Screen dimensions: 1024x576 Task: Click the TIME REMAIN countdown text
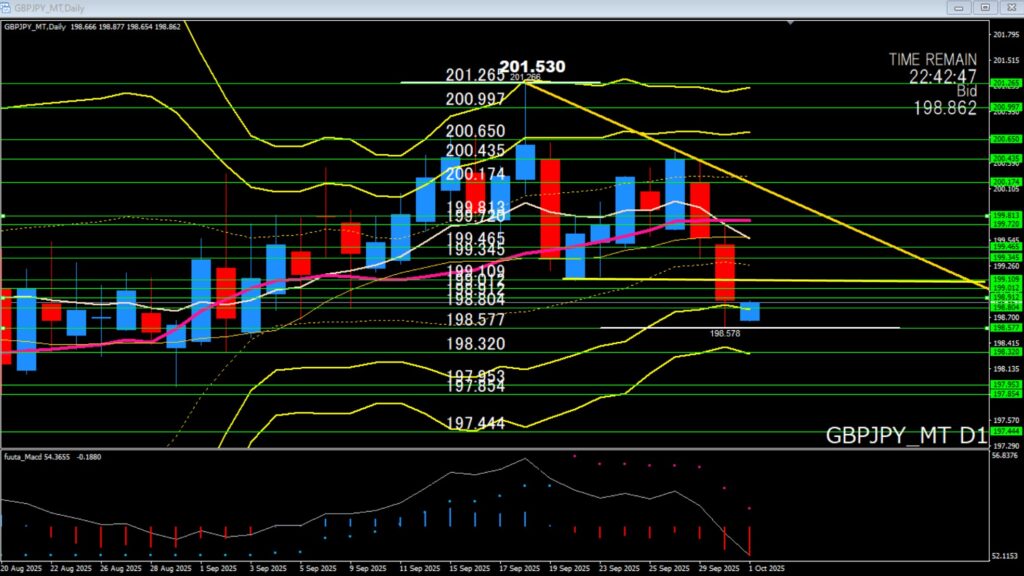pos(932,67)
